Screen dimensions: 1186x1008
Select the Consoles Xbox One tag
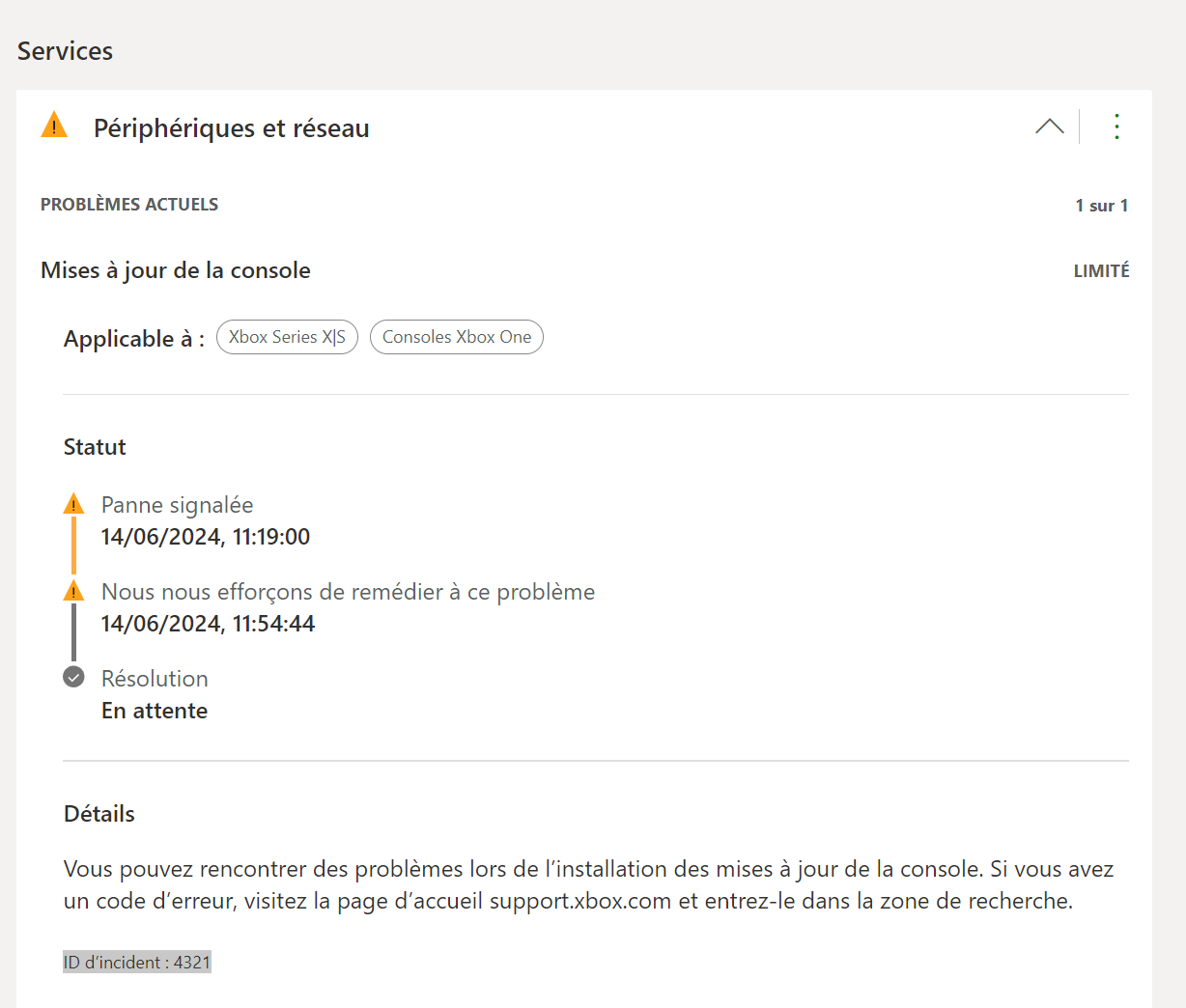[x=457, y=337]
